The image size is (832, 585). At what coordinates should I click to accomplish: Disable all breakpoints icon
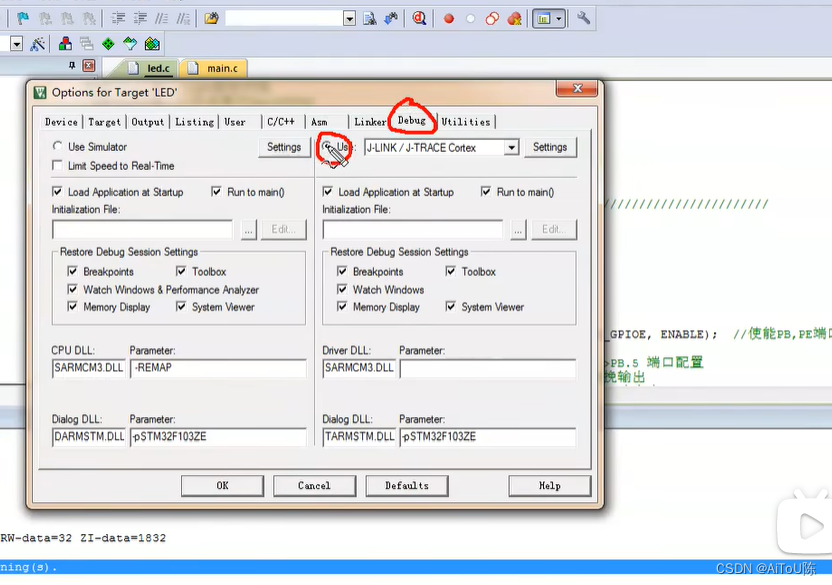pyautogui.click(x=492, y=19)
